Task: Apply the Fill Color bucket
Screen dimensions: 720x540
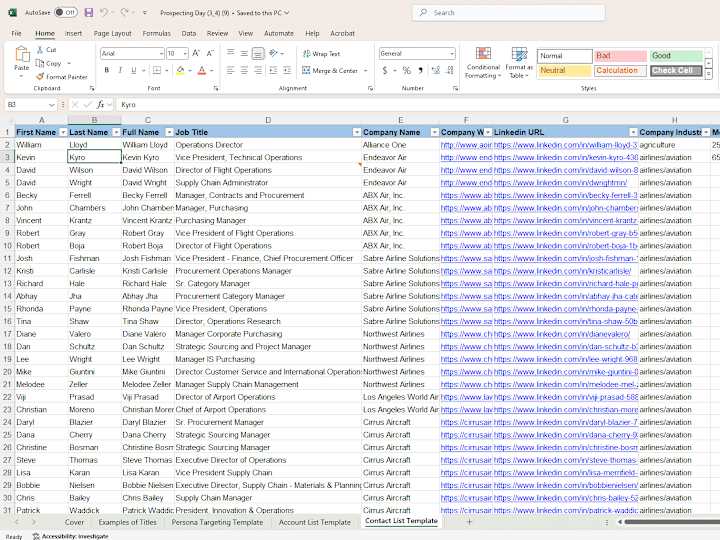Action: [x=180, y=70]
